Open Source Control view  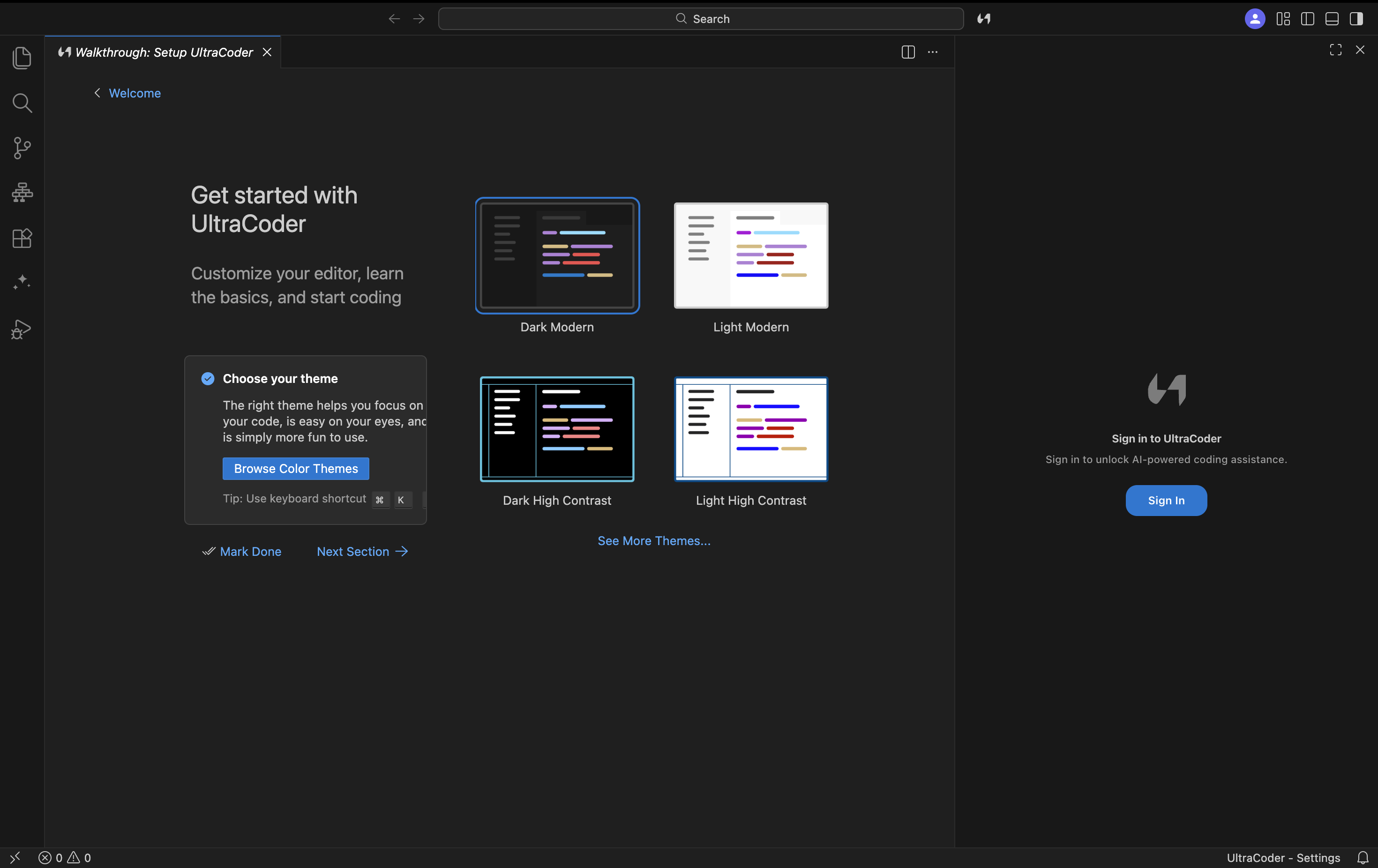[x=22, y=148]
